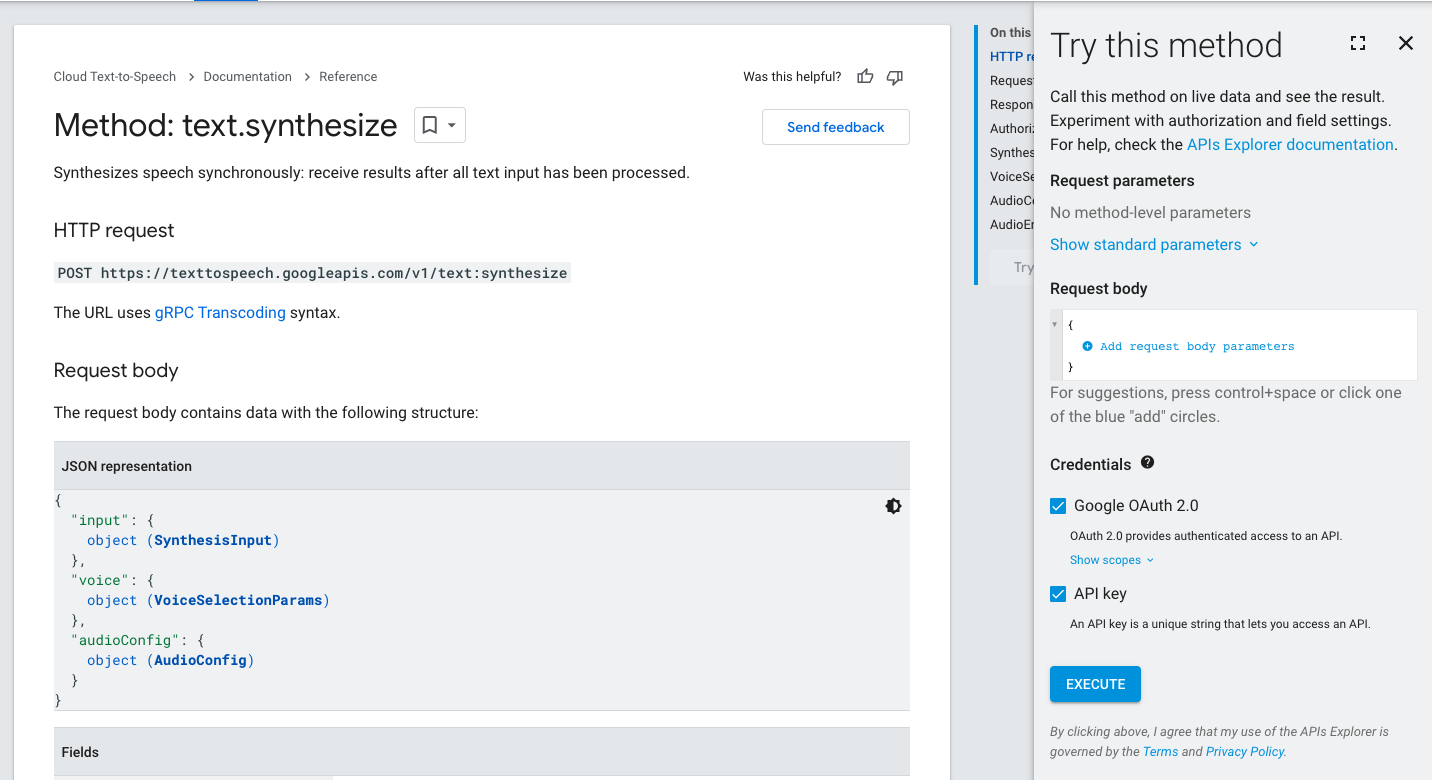This screenshot has height=780, width=1432.
Task: Click the "No method-level parameters" text
Action: tap(1150, 213)
